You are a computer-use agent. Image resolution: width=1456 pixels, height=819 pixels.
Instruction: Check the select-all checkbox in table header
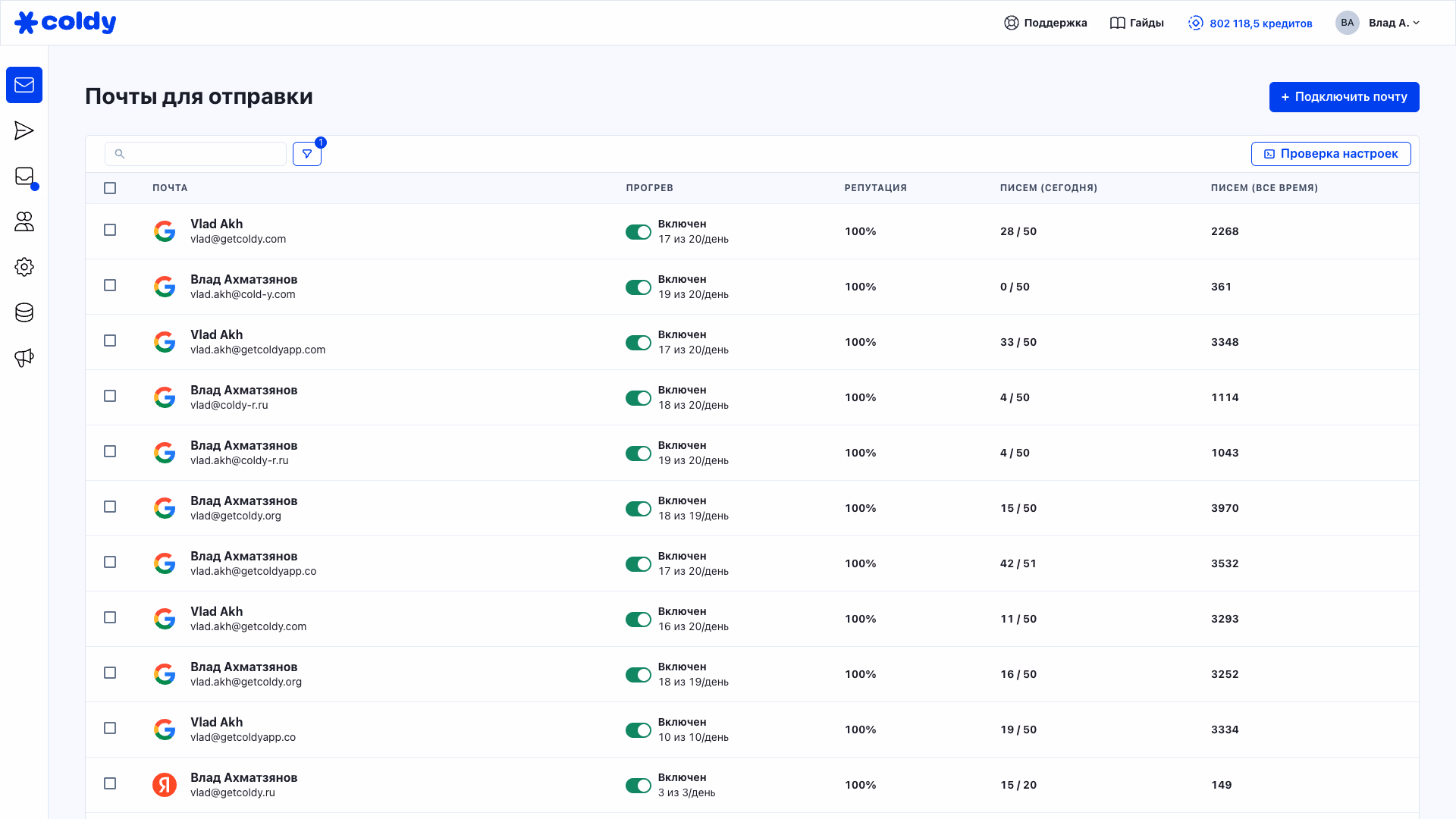pos(110,188)
